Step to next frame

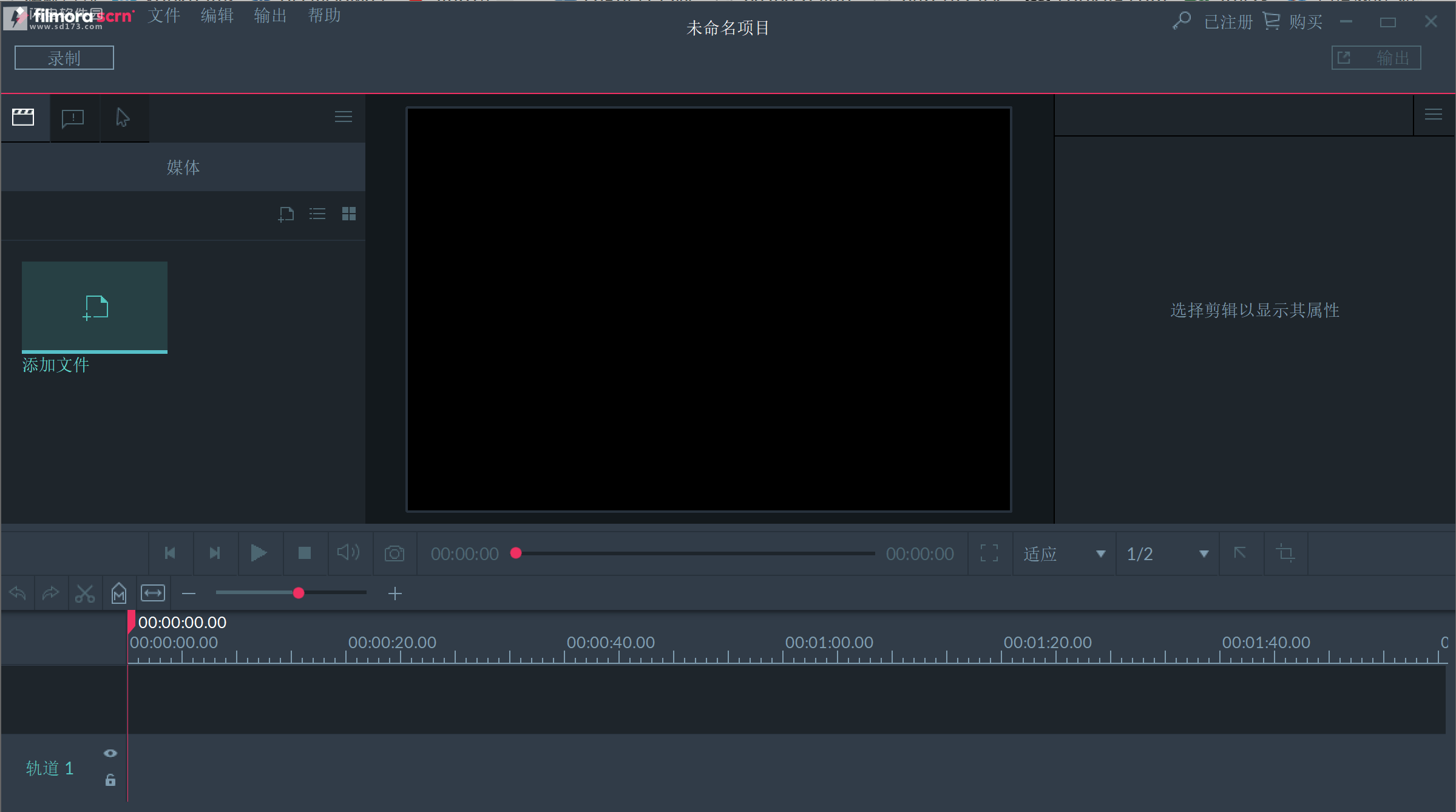(x=215, y=553)
